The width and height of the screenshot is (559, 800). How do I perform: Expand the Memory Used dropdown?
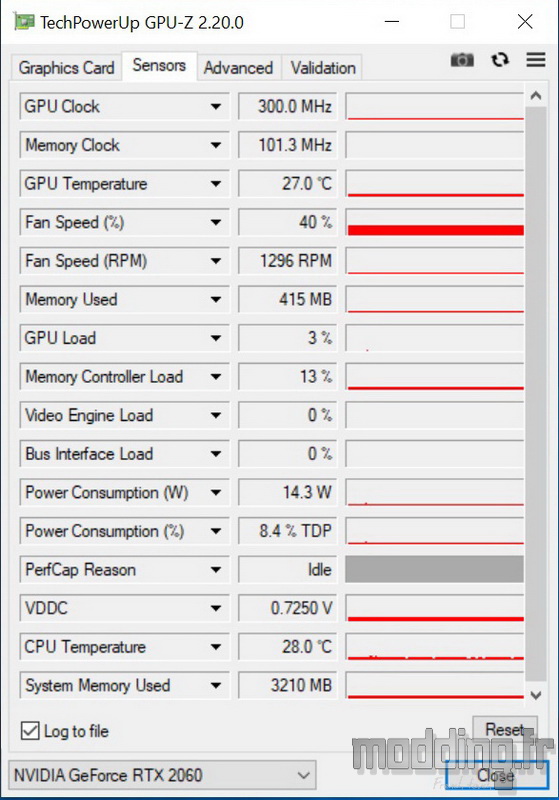[216, 299]
